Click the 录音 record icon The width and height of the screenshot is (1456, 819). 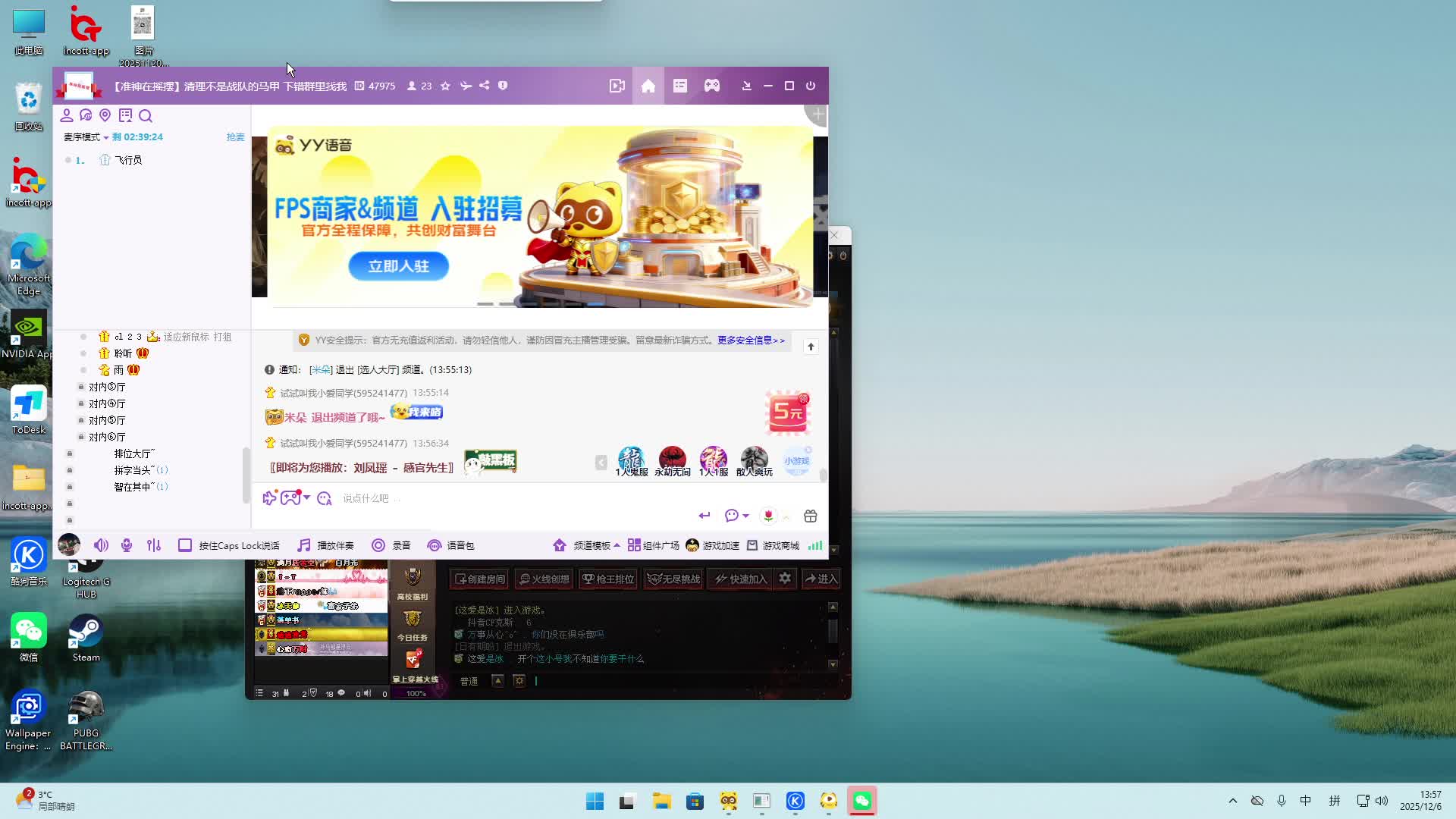click(378, 545)
